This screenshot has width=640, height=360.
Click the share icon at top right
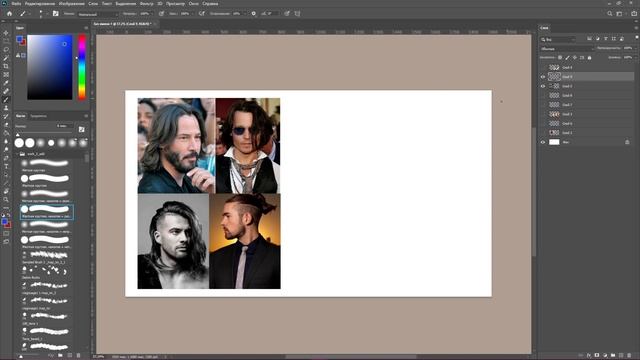(x=634, y=13)
